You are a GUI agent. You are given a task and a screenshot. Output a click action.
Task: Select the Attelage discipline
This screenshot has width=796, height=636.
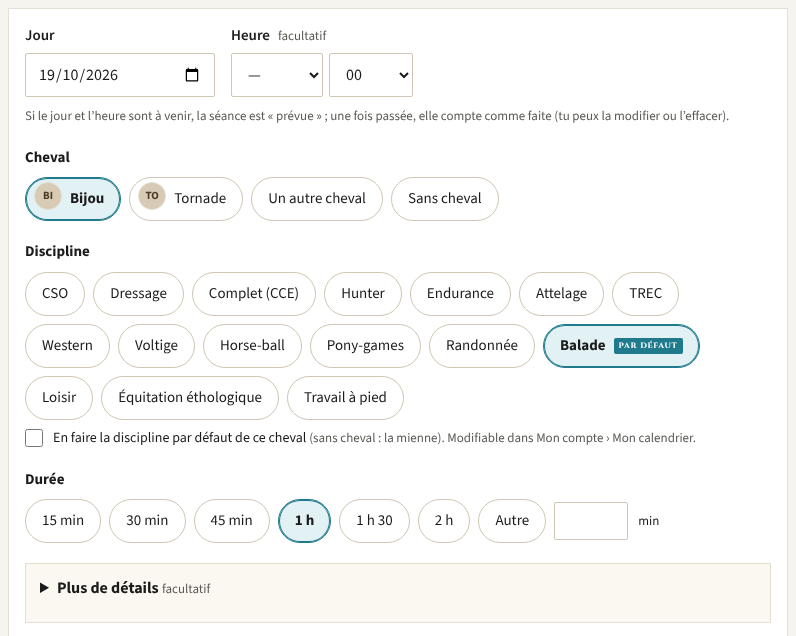[x=561, y=294]
